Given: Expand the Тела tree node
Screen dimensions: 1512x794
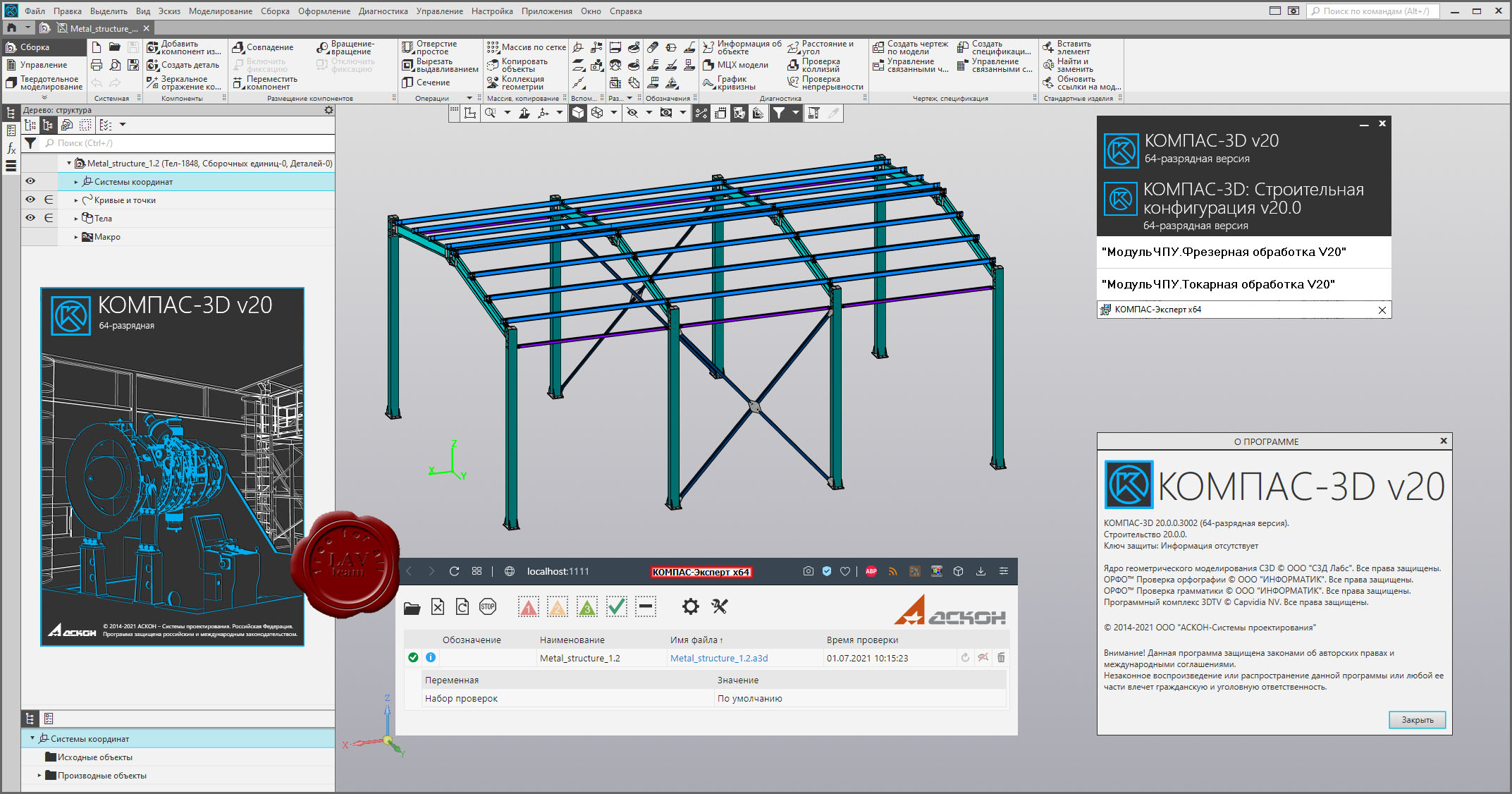Looking at the screenshot, I should point(76,219).
